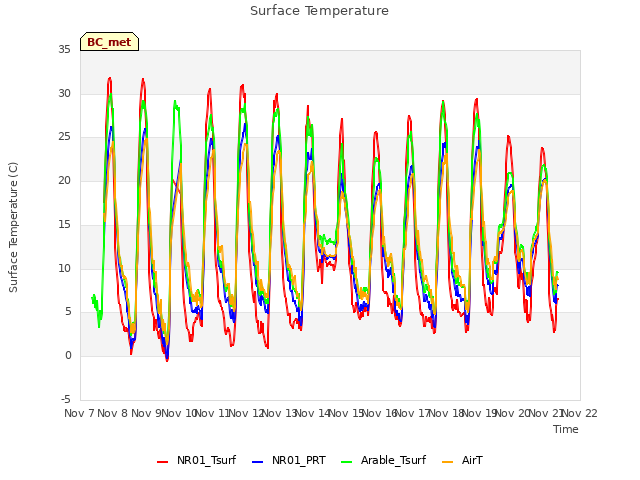640x480 pixels.
Task: Click the 25 y-axis tick label
Action: coord(64,137)
